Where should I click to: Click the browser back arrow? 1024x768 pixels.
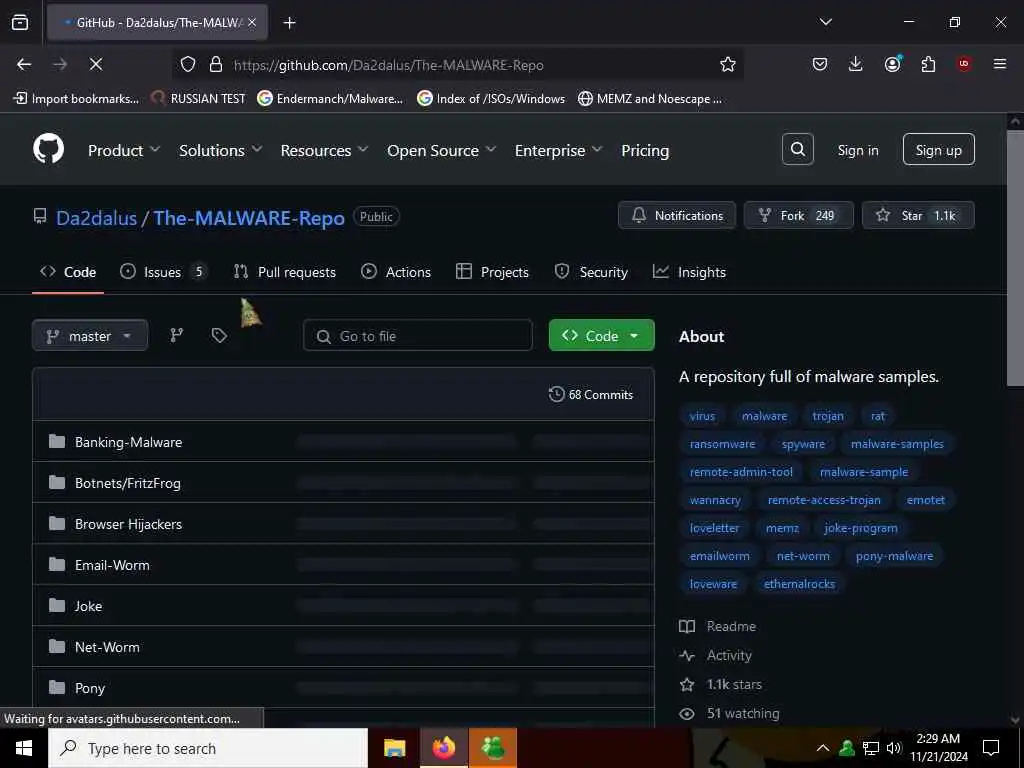click(x=24, y=64)
